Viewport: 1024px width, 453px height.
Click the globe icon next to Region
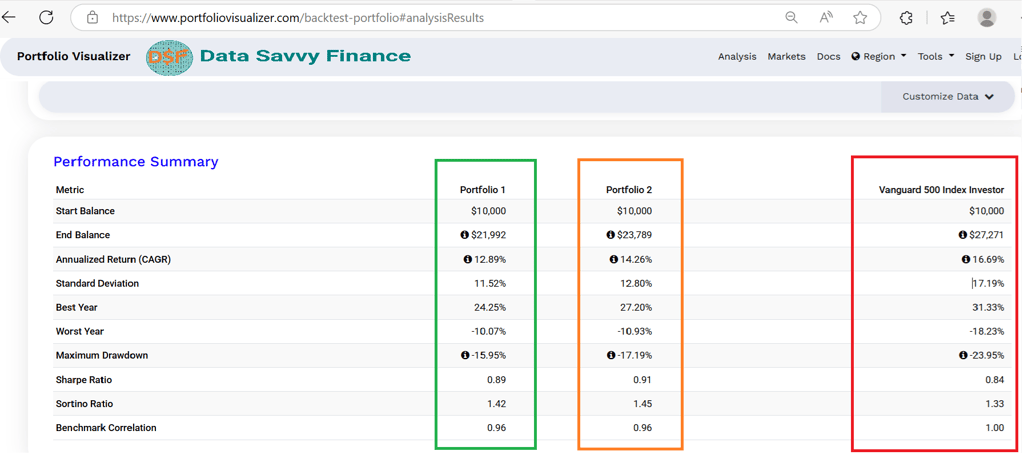856,57
